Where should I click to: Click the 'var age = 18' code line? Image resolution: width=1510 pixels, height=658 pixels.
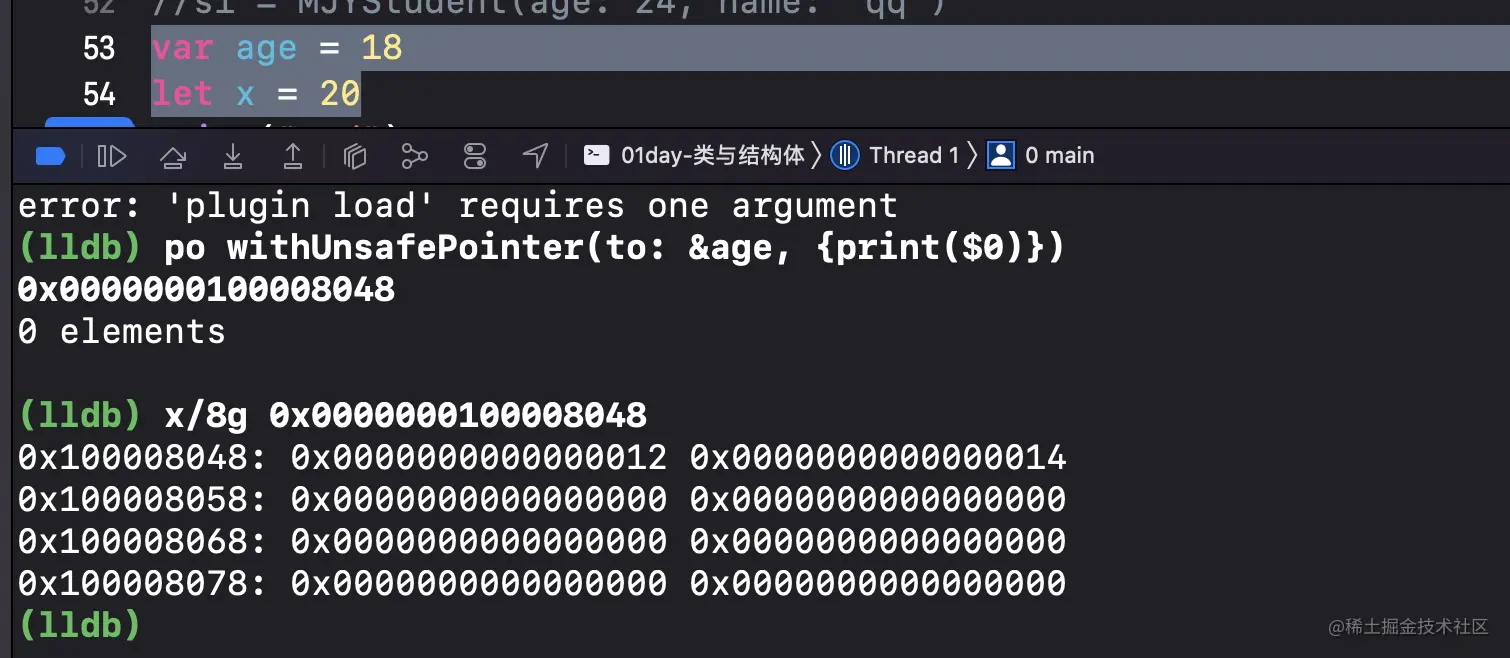[277, 48]
